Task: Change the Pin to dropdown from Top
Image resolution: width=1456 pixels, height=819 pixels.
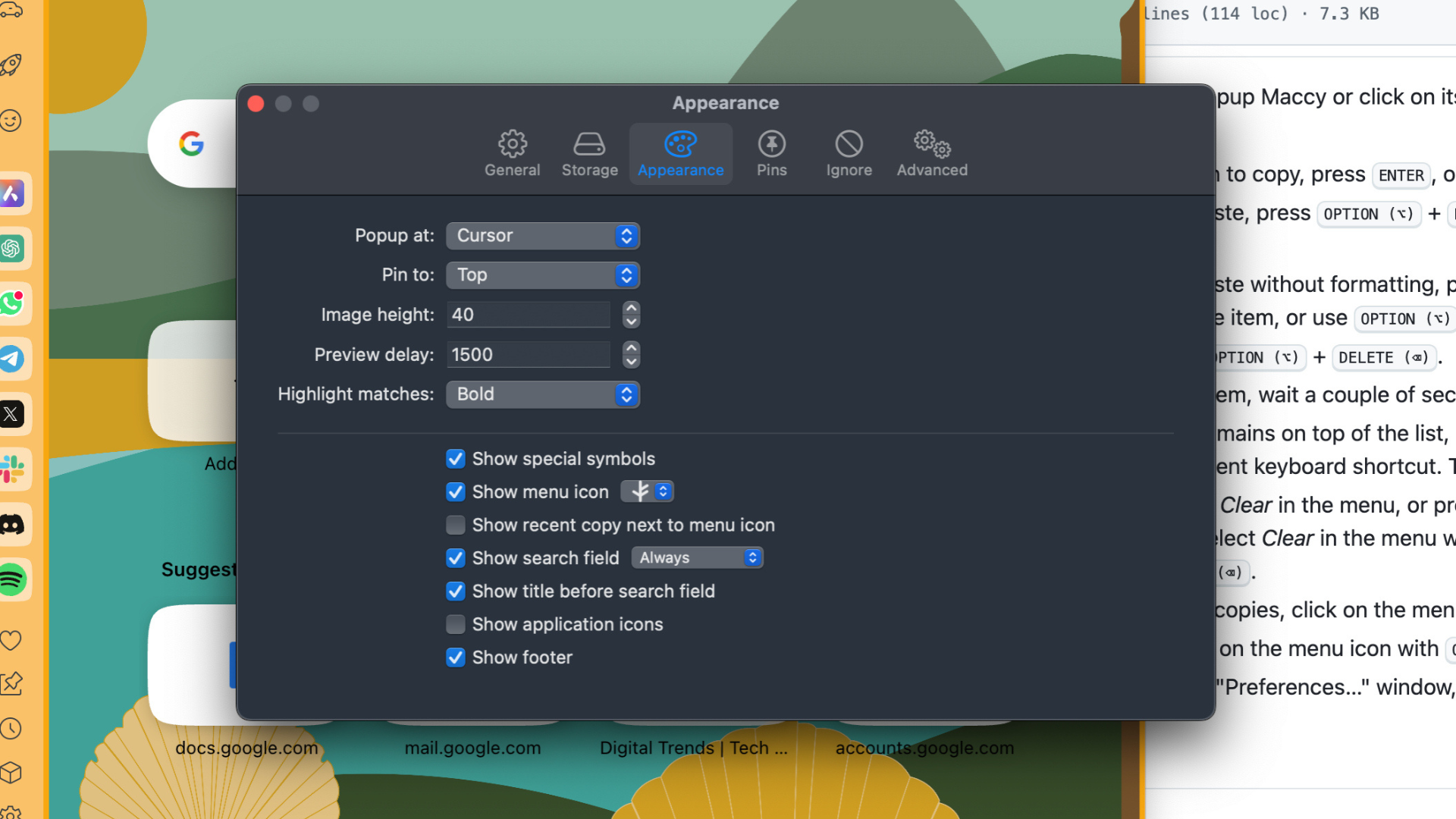Action: (x=542, y=275)
